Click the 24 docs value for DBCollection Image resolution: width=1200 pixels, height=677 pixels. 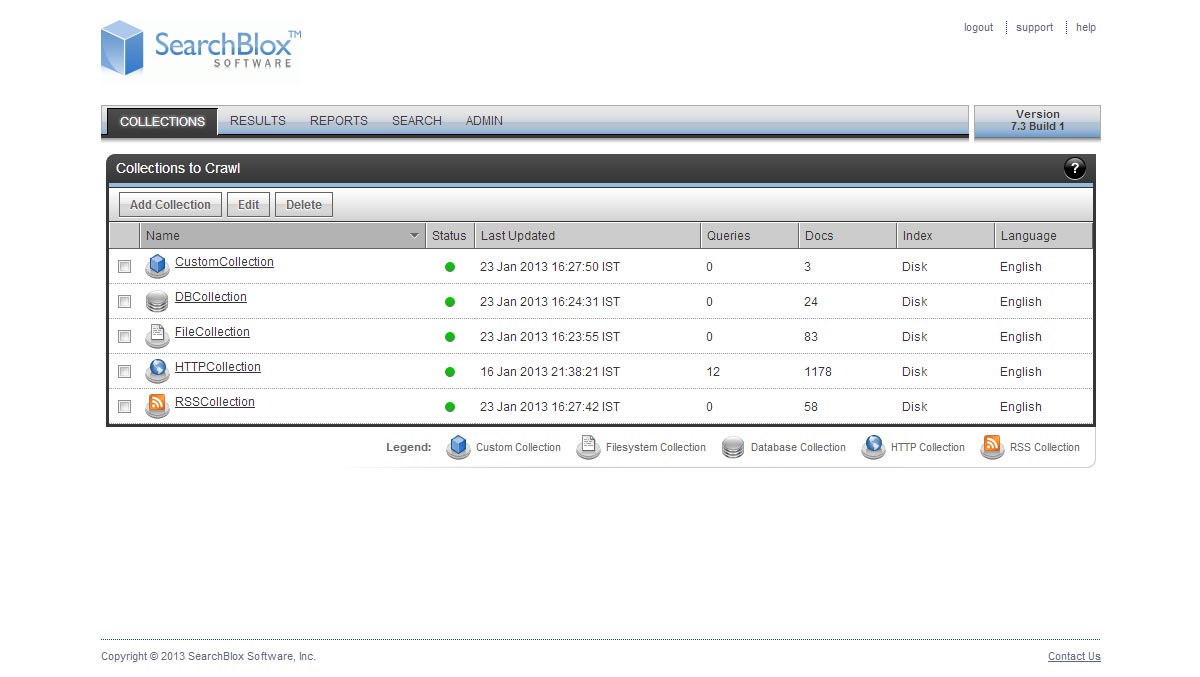(x=811, y=302)
